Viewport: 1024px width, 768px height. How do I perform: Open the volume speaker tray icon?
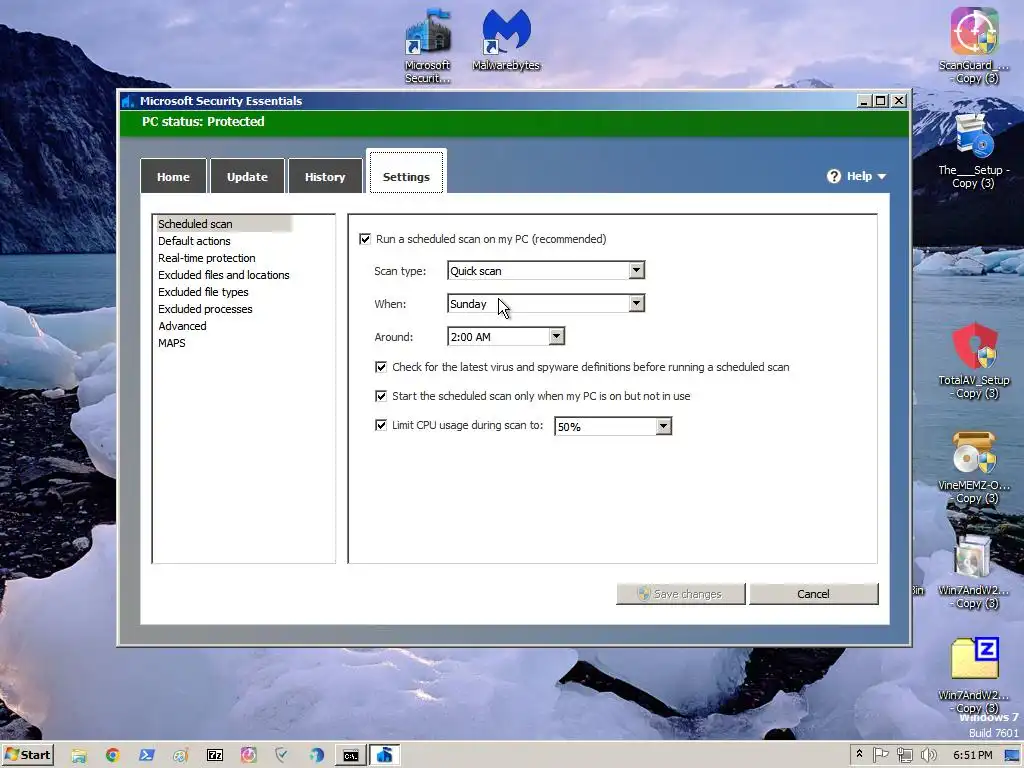928,755
